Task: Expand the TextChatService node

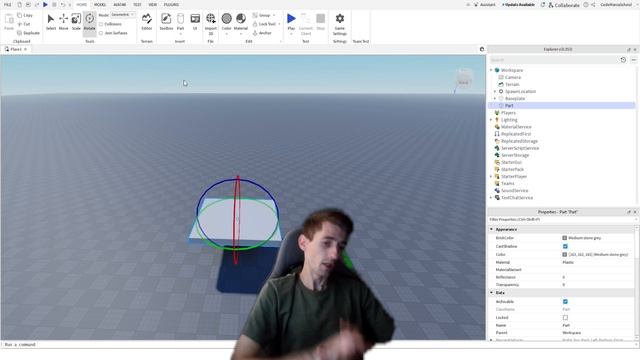Action: click(491, 198)
